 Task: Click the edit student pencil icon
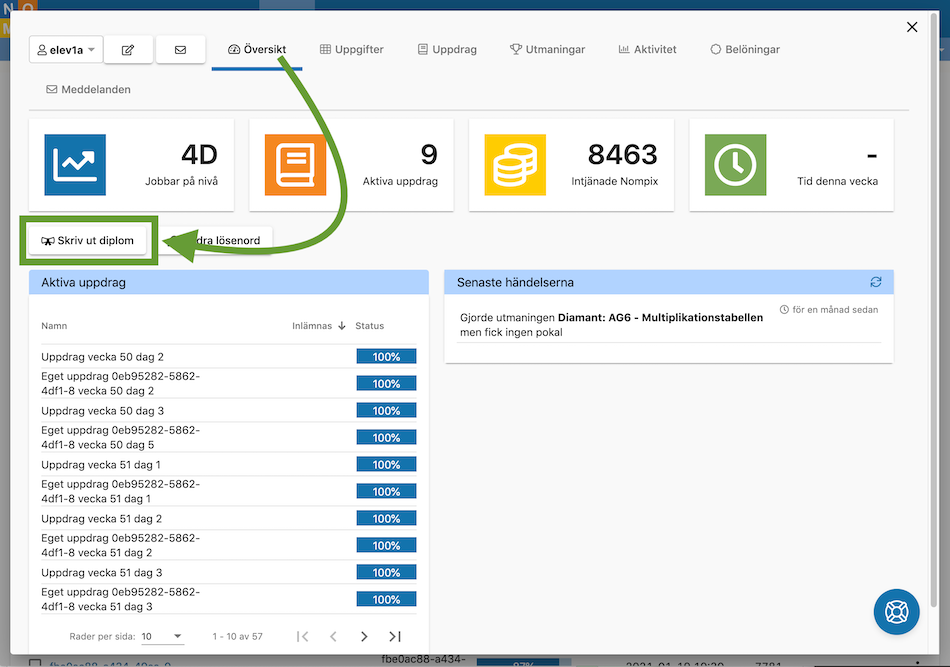[128, 50]
